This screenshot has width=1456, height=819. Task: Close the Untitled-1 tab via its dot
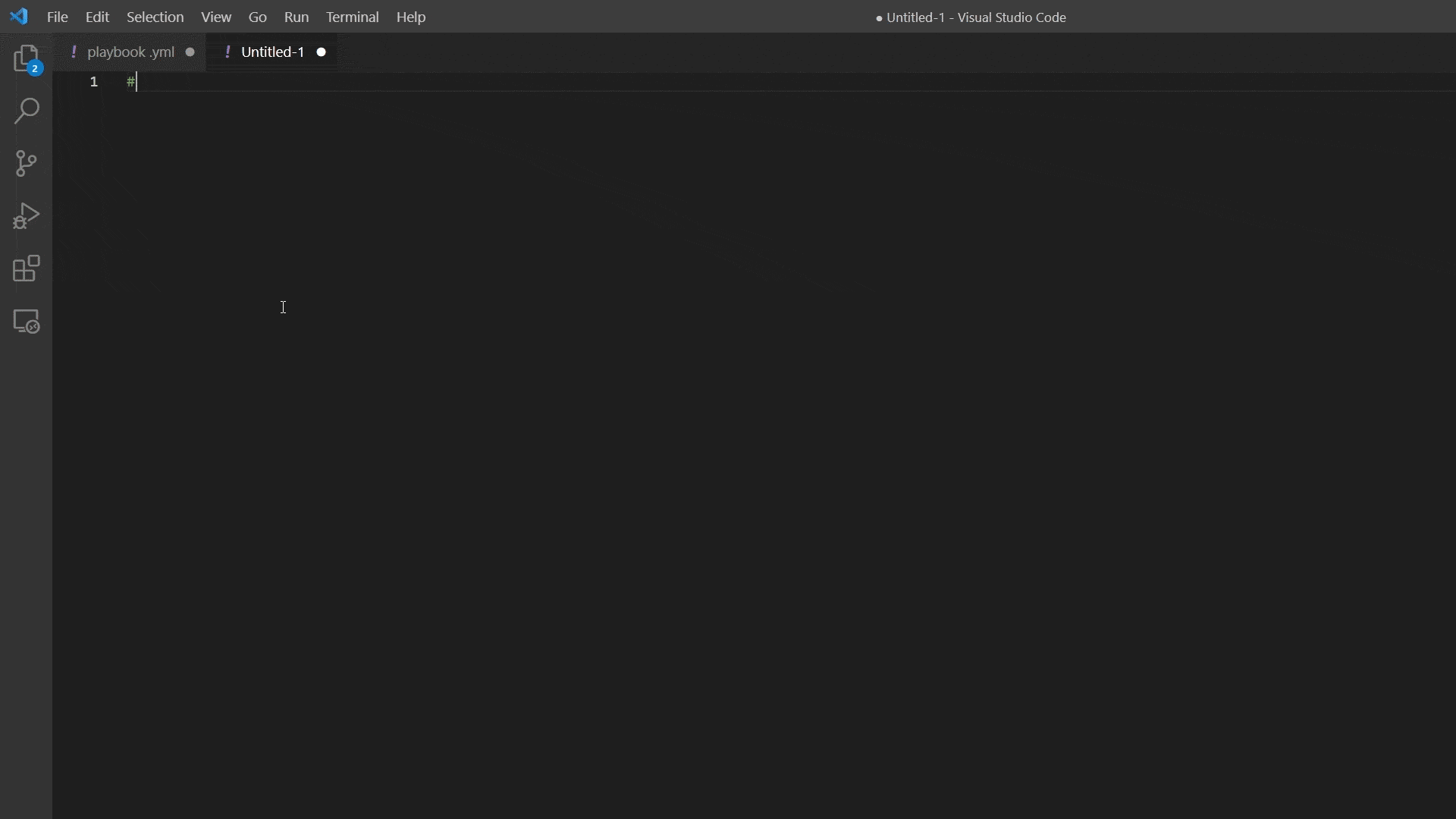pos(322,52)
